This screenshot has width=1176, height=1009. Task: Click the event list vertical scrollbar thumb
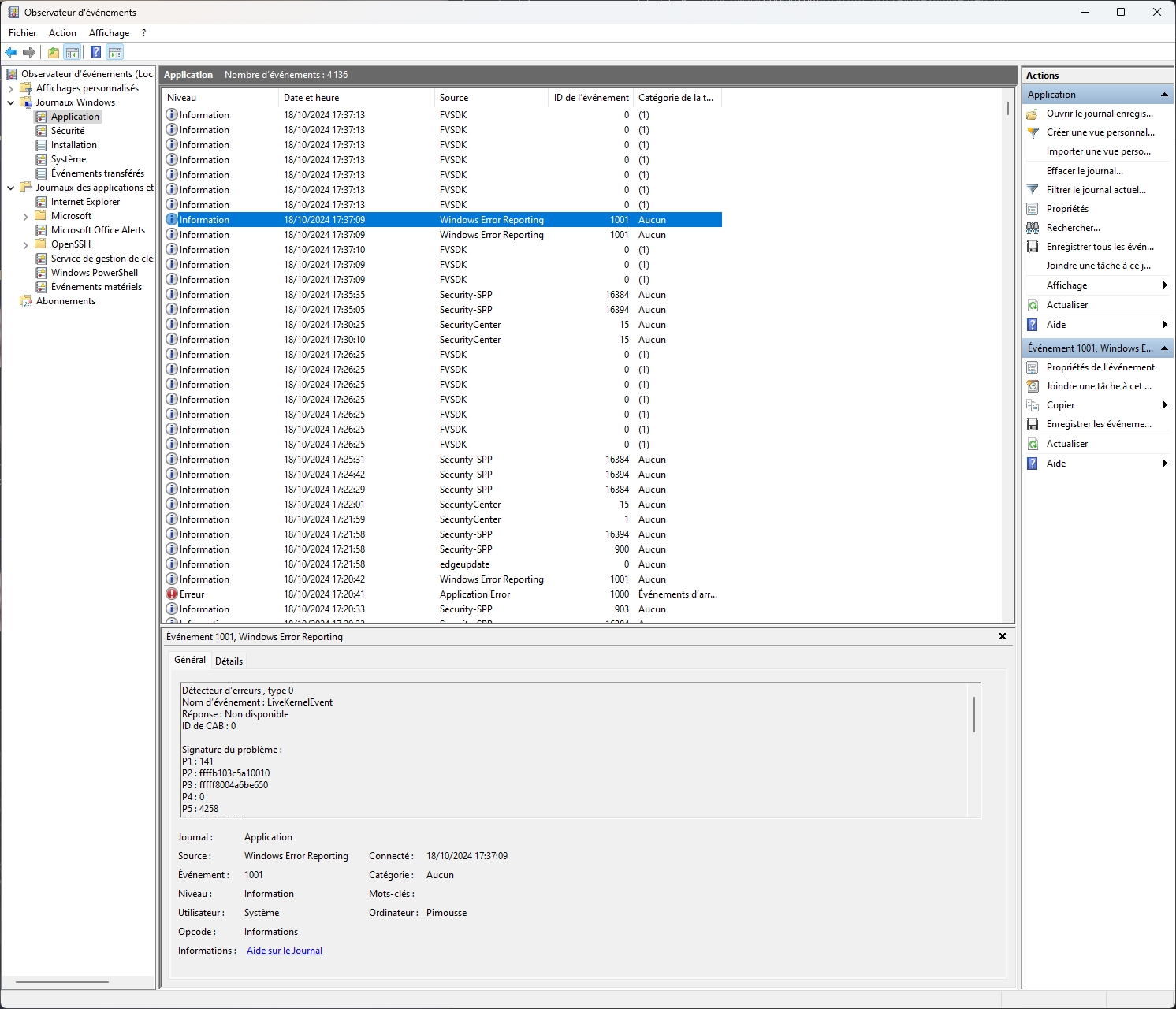1007,108
